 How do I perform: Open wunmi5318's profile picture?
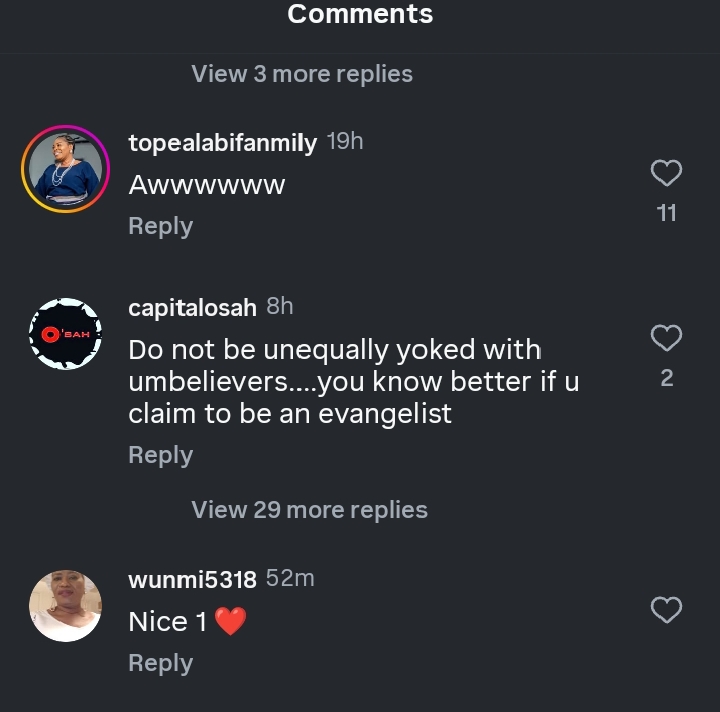(65, 605)
